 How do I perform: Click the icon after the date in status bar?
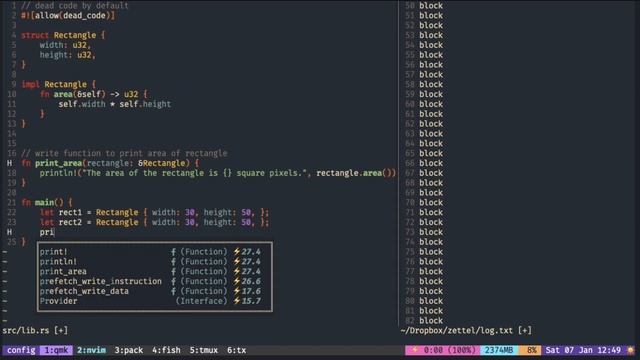[631, 350]
